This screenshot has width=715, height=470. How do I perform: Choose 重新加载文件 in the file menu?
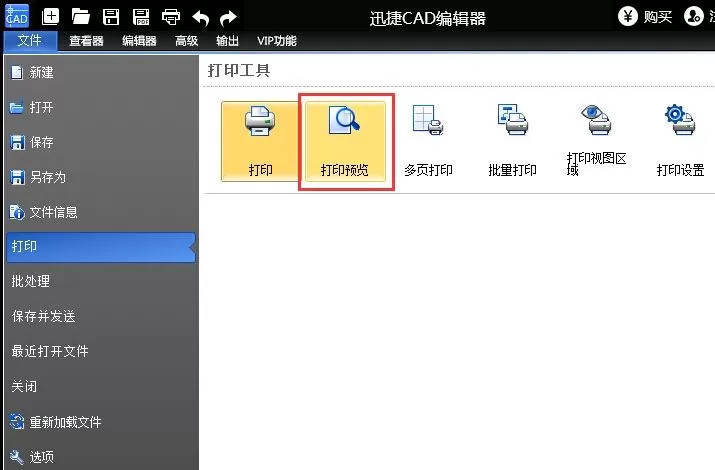click(x=101, y=422)
